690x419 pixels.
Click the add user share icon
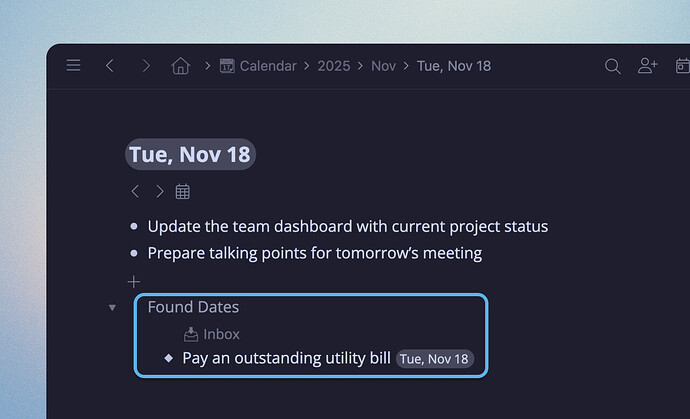click(648, 66)
